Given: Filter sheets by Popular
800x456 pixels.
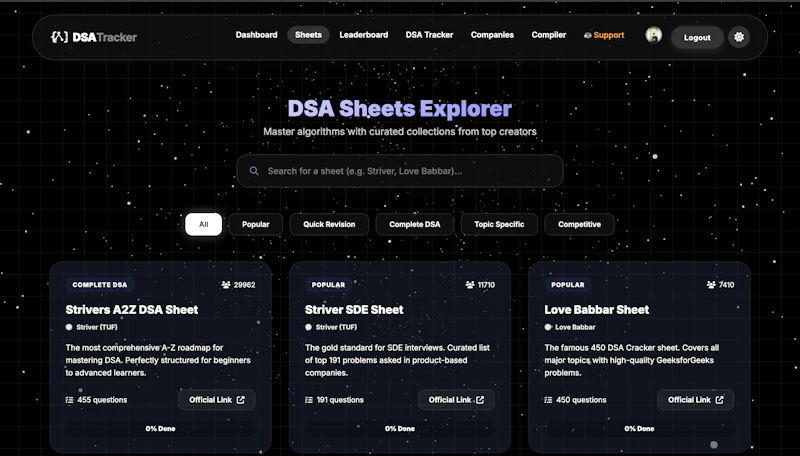Looking at the screenshot, I should point(256,224).
